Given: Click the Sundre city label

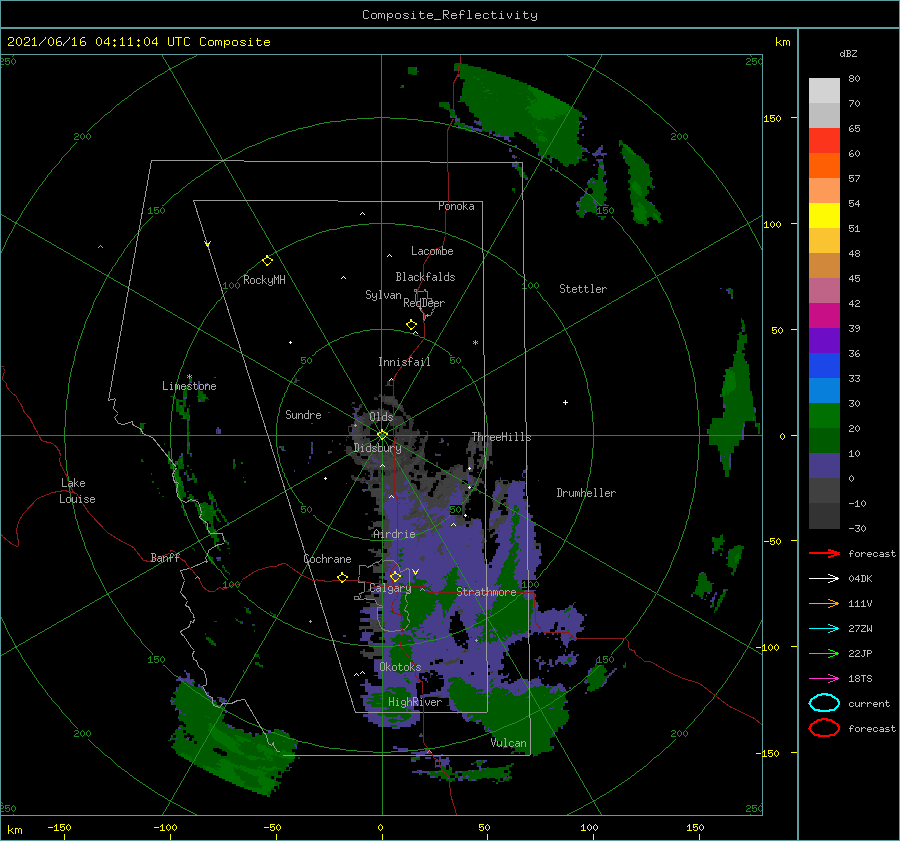Looking at the screenshot, I should 303,414.
